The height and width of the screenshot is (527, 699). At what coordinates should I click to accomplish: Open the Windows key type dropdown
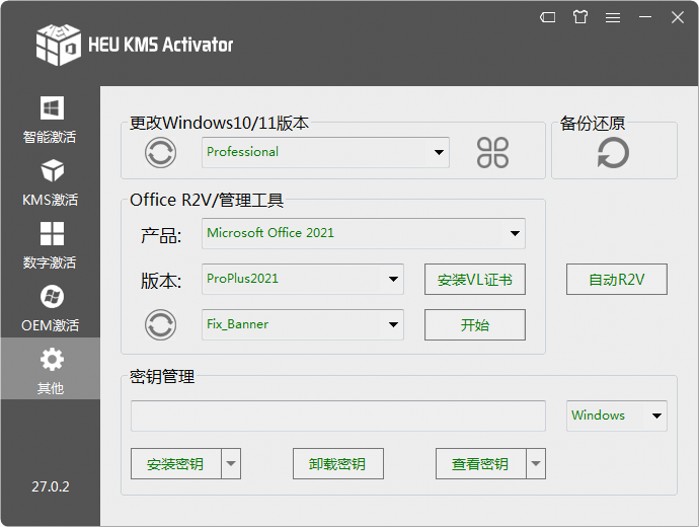617,416
